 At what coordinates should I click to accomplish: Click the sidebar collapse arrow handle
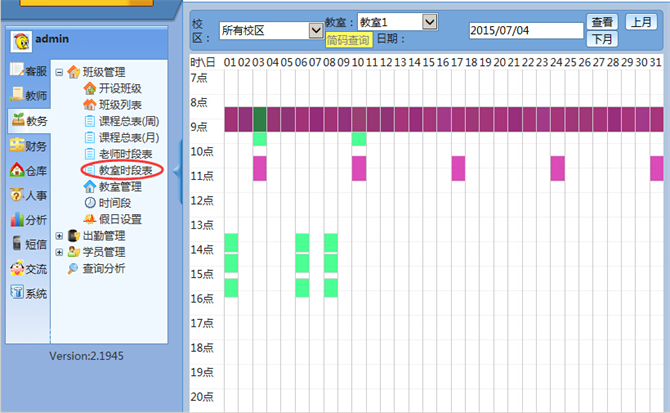click(178, 171)
